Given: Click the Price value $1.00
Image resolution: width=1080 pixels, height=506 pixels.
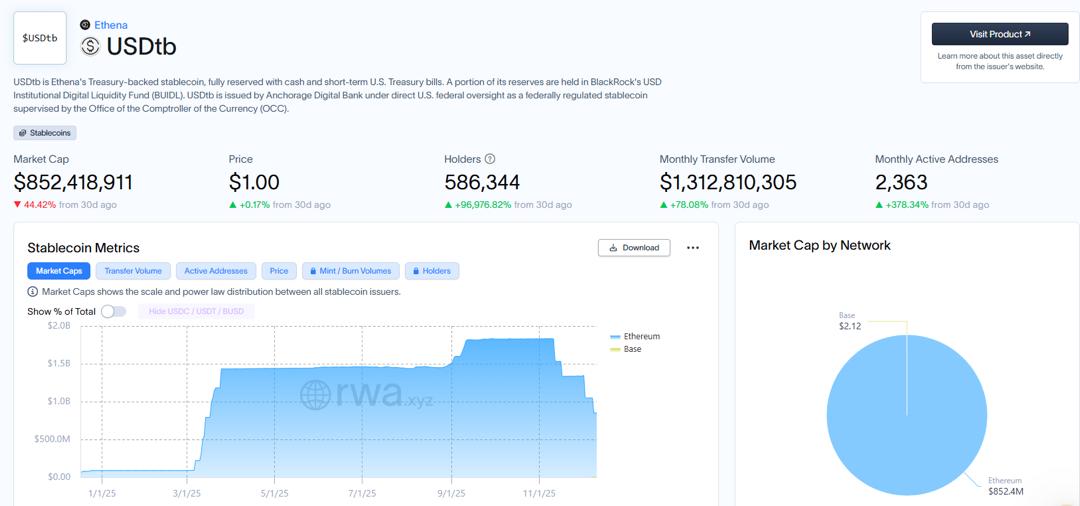Looking at the screenshot, I should [x=254, y=182].
